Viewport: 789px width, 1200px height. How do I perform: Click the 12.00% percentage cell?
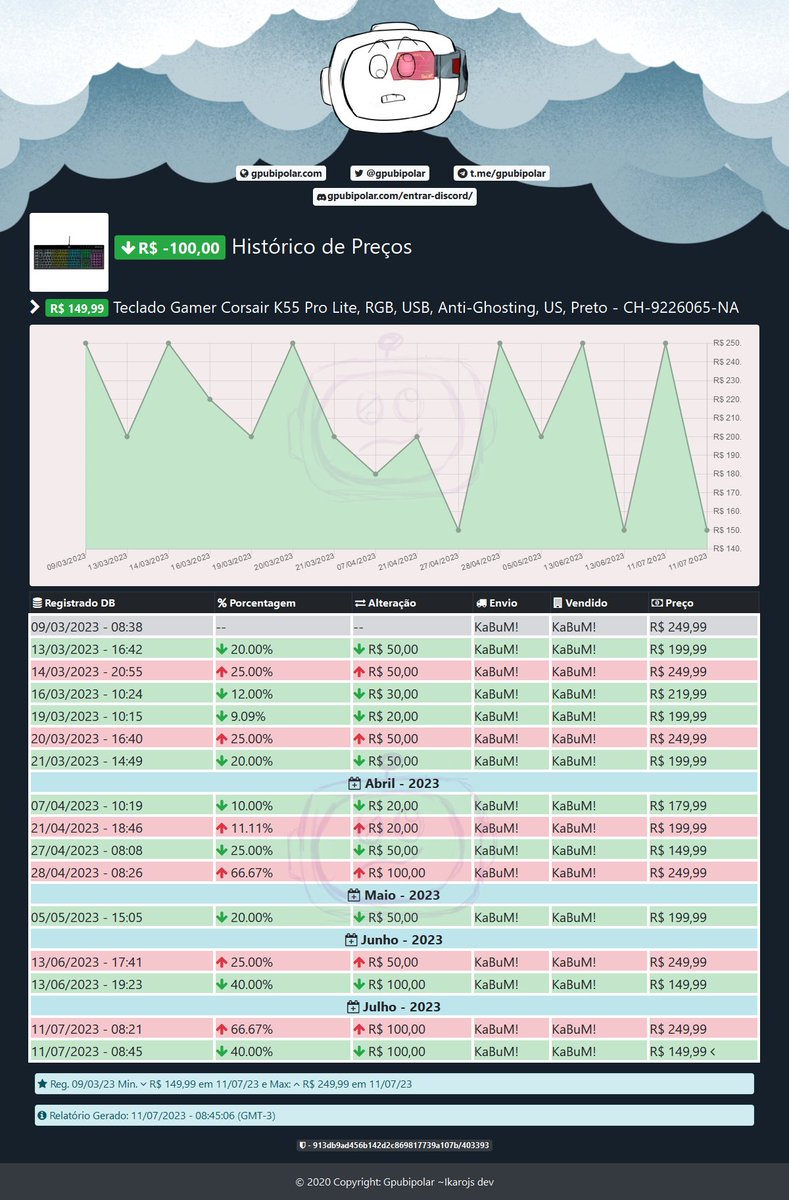click(x=281, y=694)
